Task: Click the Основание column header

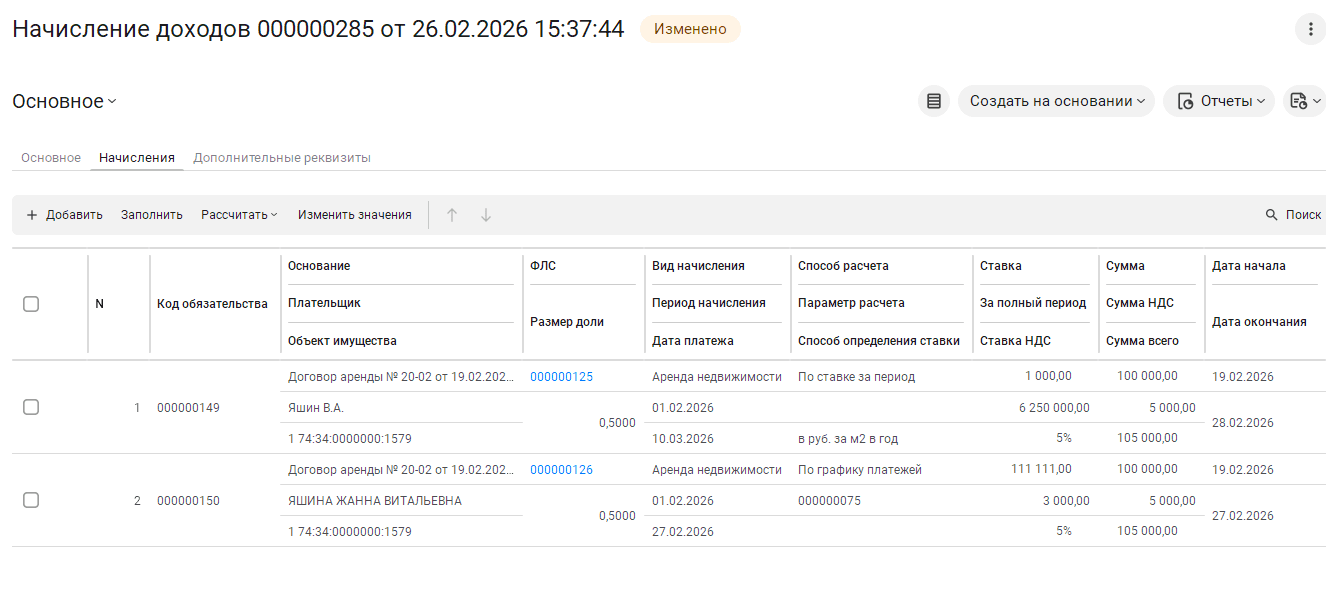Action: (x=319, y=266)
